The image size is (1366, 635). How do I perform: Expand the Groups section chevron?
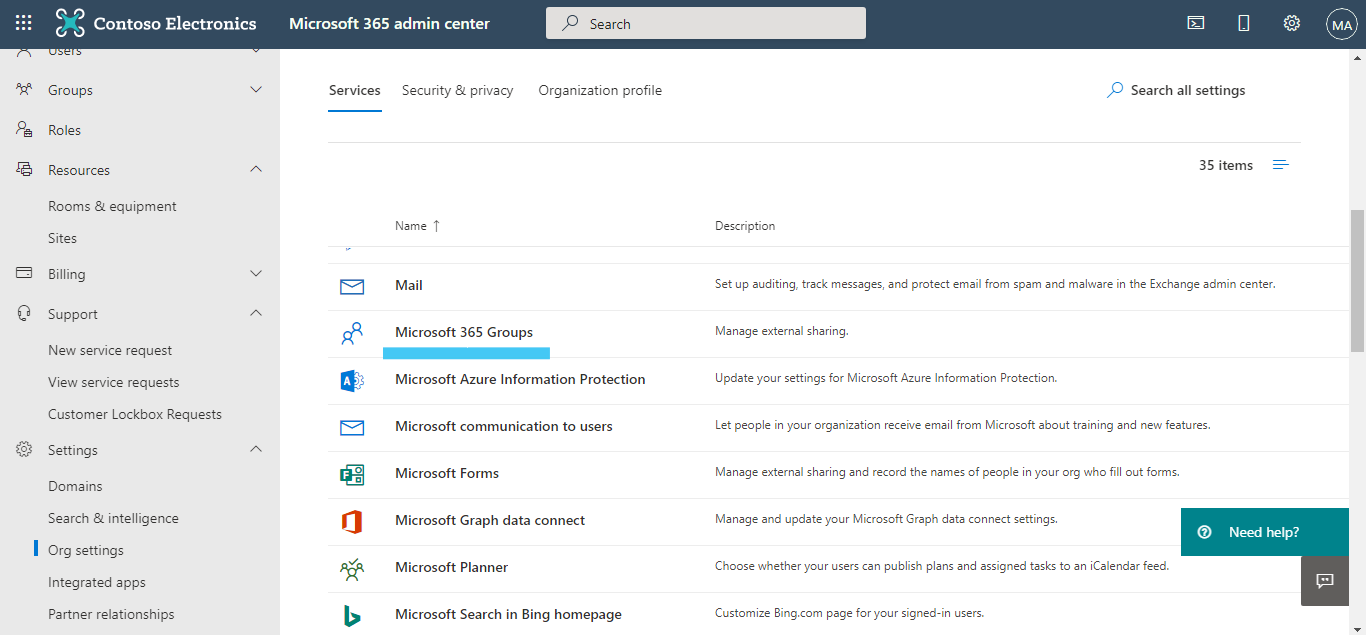click(x=256, y=90)
